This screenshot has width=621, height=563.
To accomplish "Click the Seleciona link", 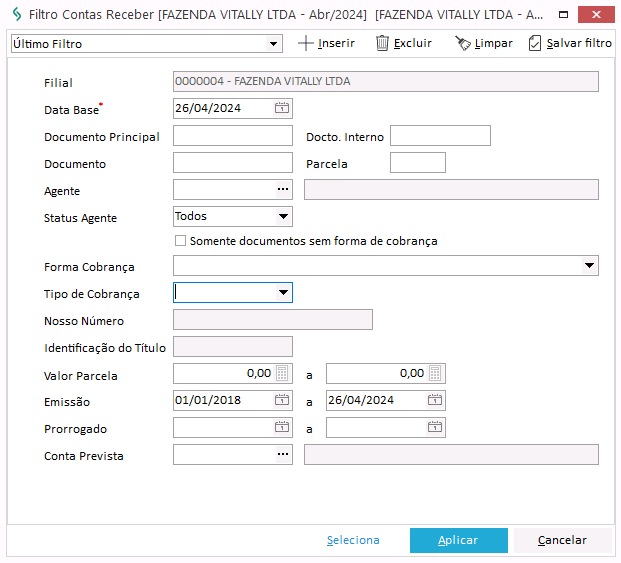I will (353, 540).
